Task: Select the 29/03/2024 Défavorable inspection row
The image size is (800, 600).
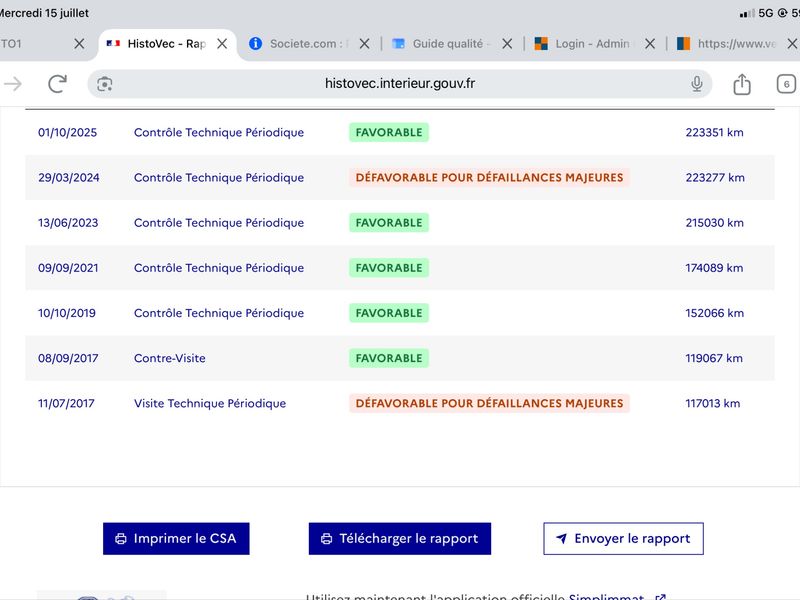Action: click(399, 178)
